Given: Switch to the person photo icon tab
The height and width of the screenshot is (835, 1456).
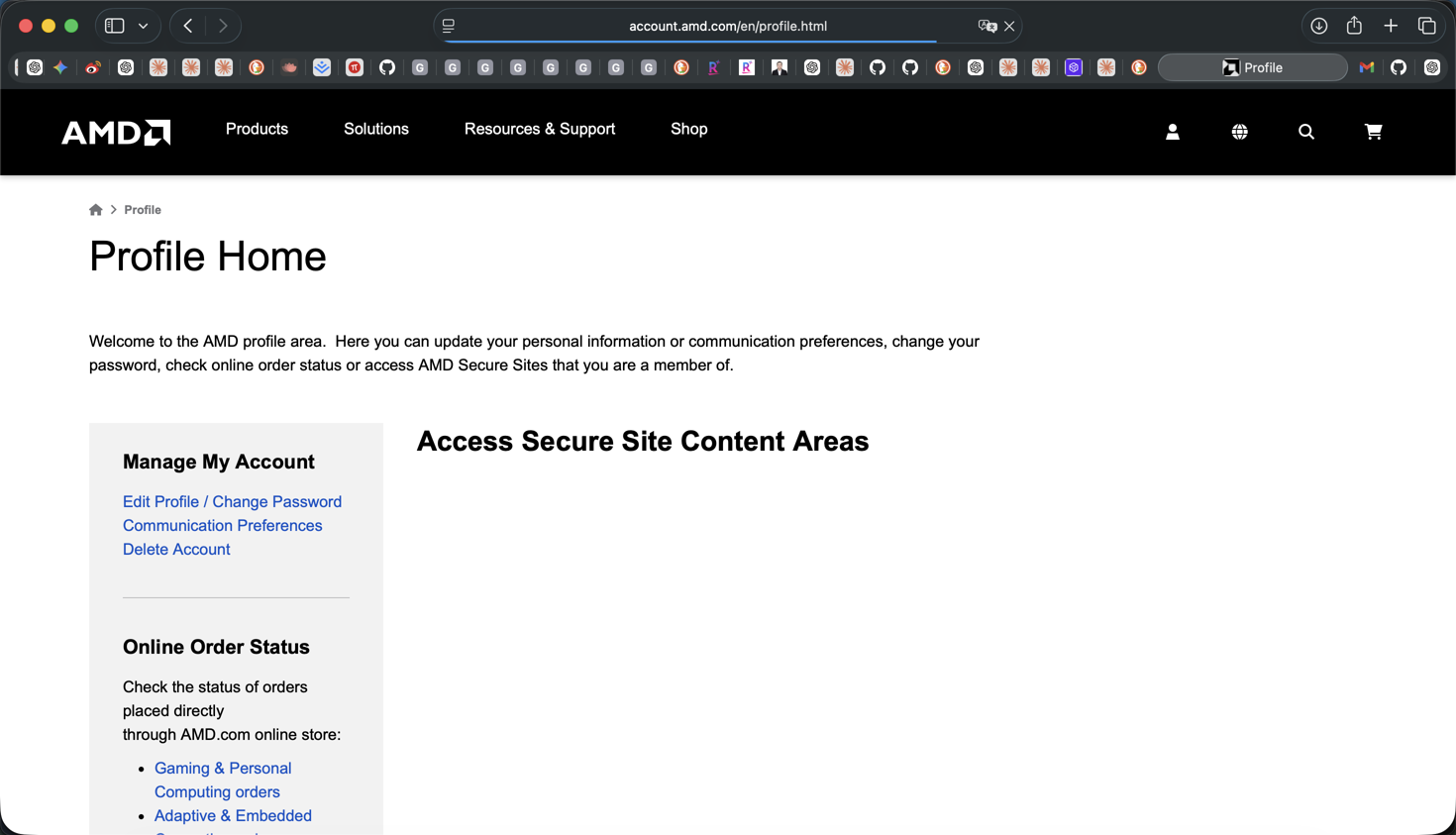Looking at the screenshot, I should point(780,67).
